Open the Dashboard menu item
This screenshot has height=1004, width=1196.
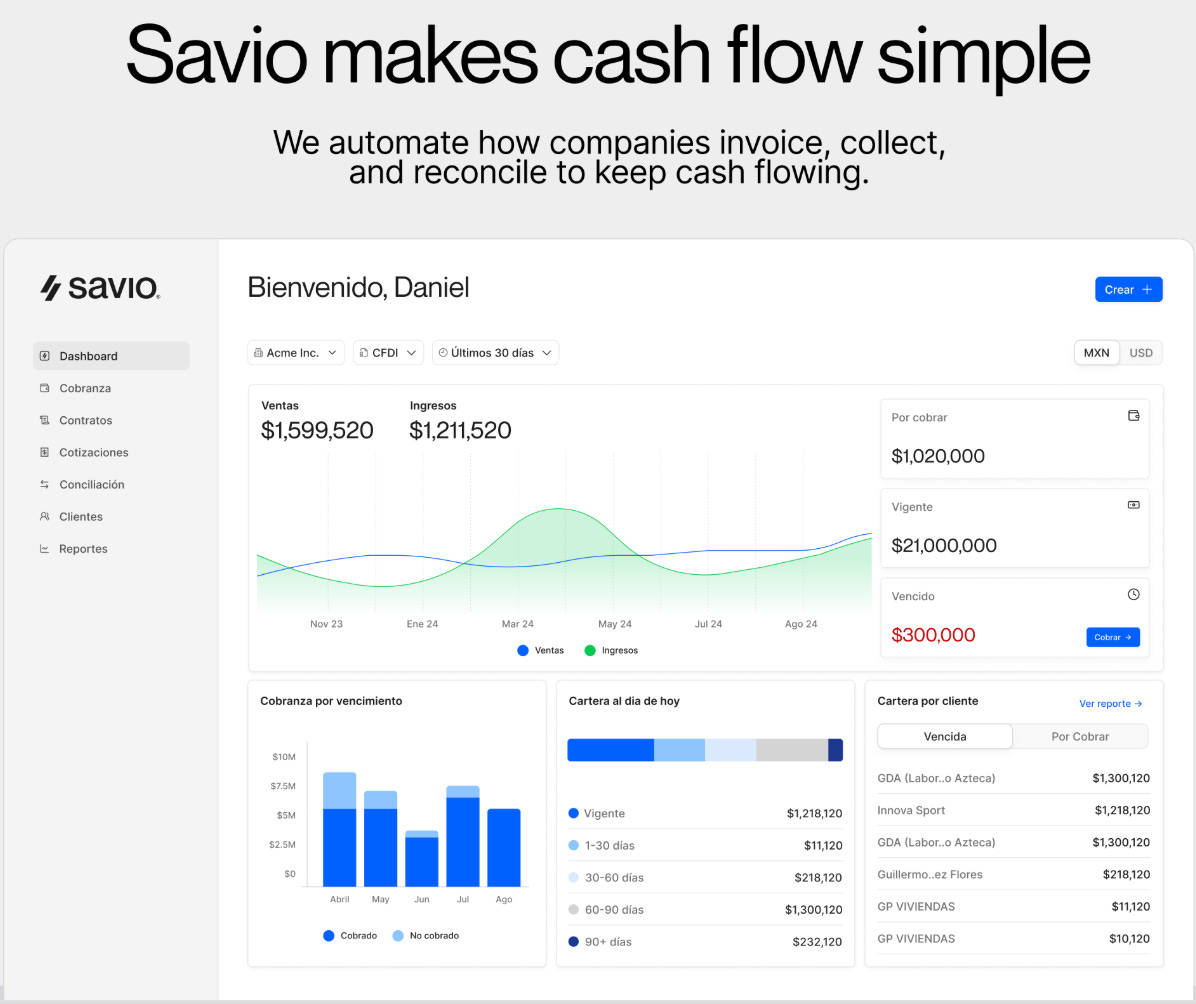coord(111,356)
